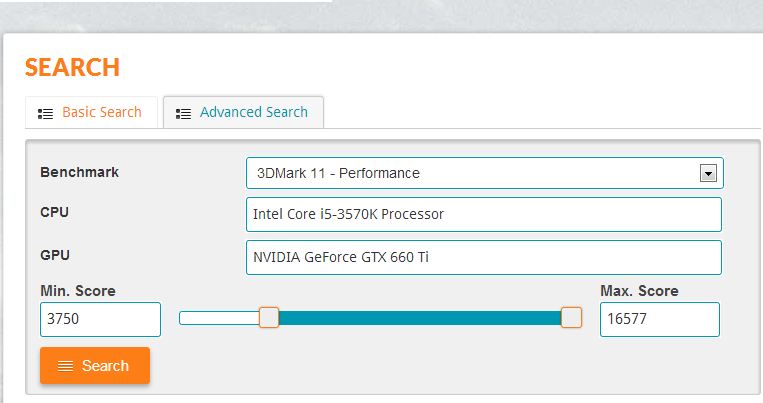The width and height of the screenshot is (763, 403).
Task: Click the lines icon inside the Search button
Action: (65, 366)
